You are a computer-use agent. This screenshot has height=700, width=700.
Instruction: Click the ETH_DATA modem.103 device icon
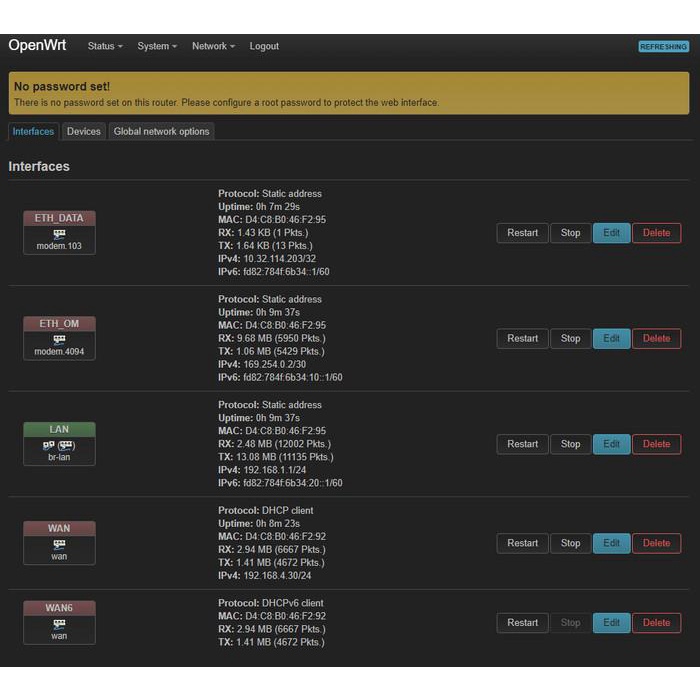click(x=59, y=234)
